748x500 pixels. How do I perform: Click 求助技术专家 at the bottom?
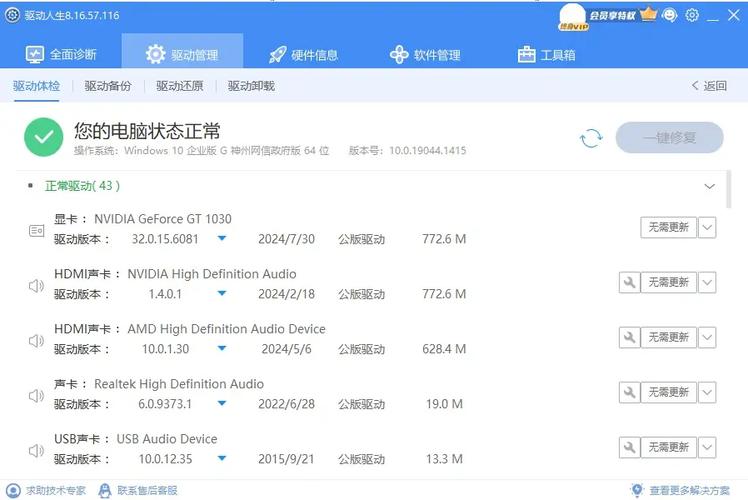pyautogui.click(x=46, y=490)
